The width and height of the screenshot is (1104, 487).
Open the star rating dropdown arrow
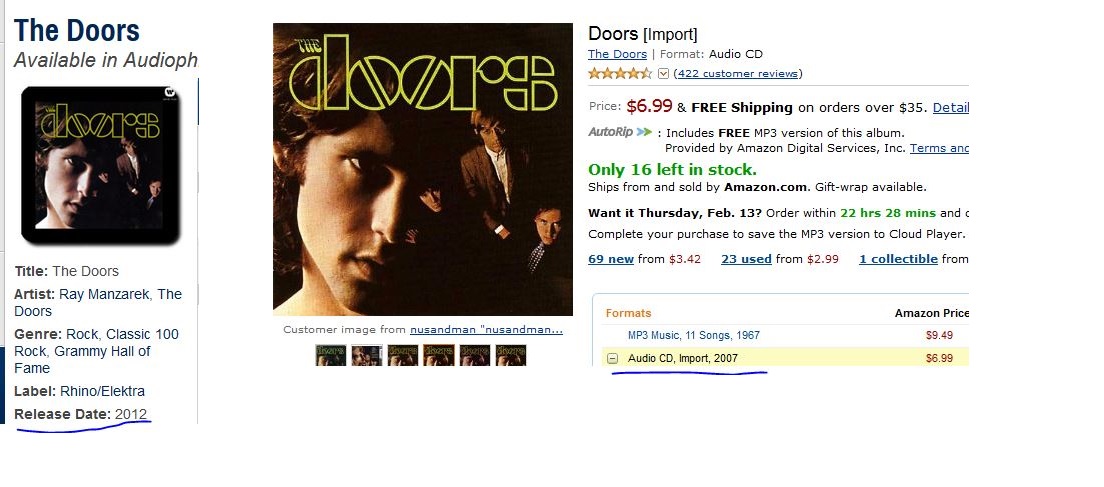pyautogui.click(x=663, y=73)
